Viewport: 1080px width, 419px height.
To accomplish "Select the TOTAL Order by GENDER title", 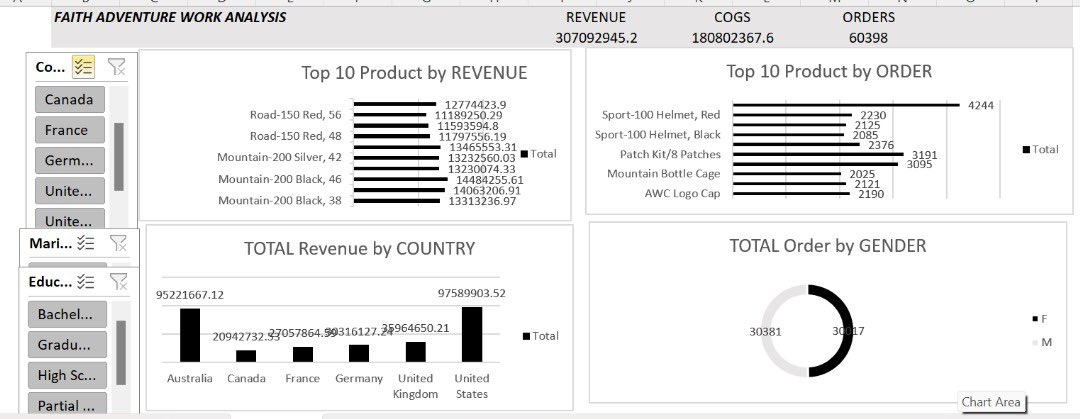I will pyautogui.click(x=827, y=245).
